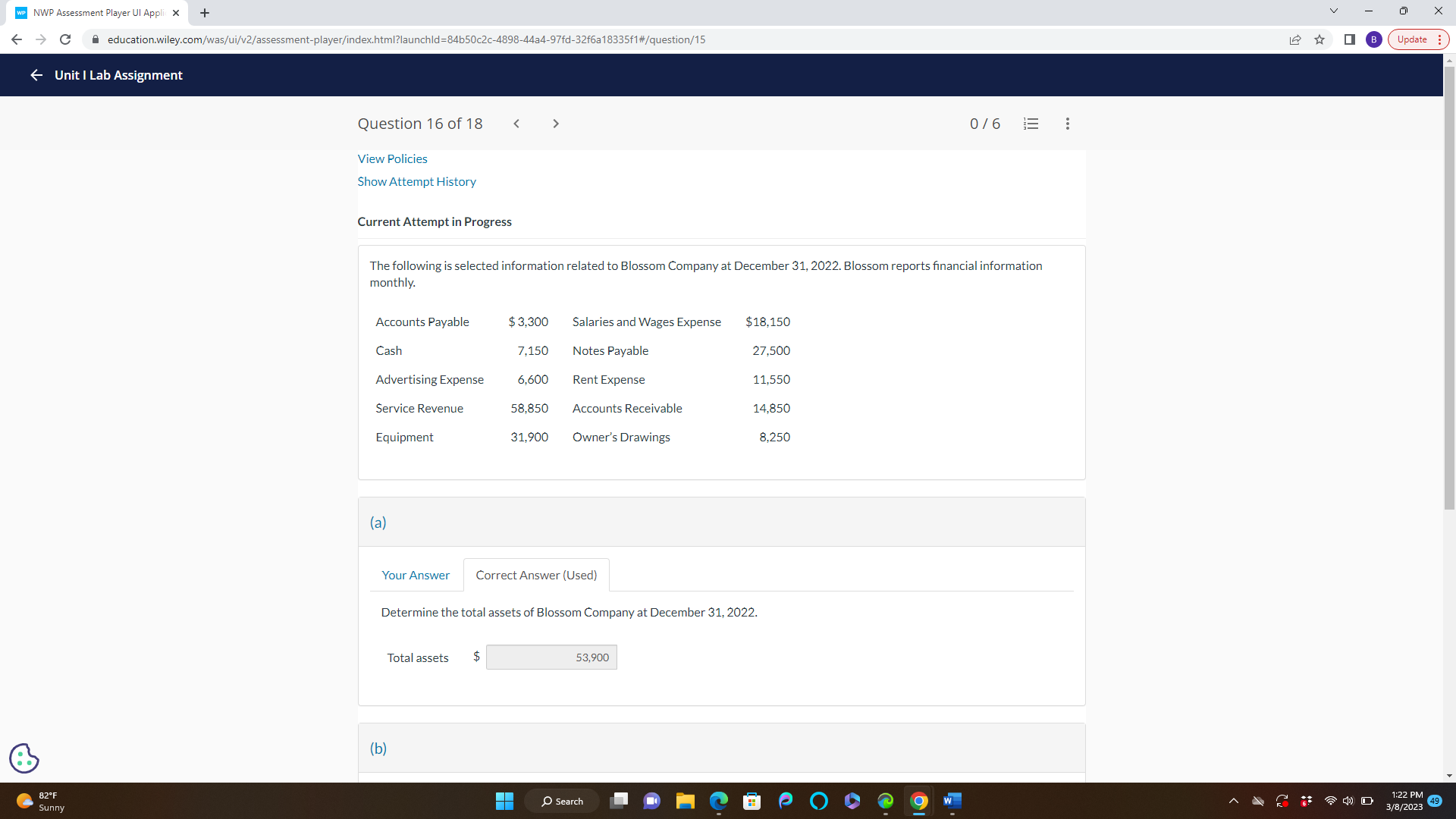Expand hidden icons in the system tray

click(x=1232, y=801)
